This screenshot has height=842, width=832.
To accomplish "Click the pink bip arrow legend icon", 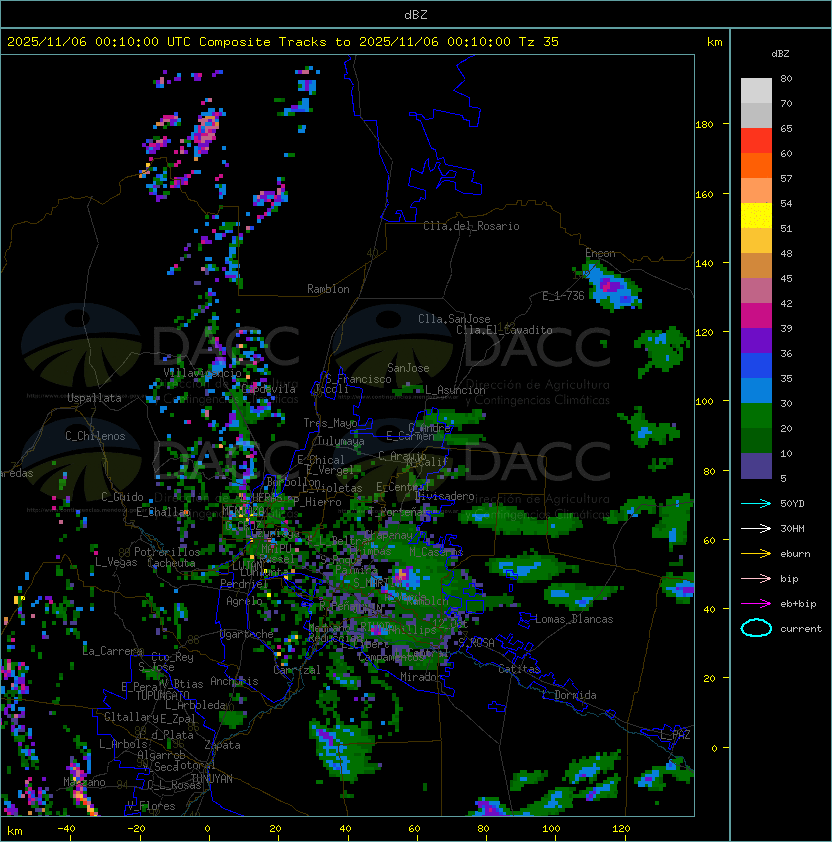I will tap(756, 578).
